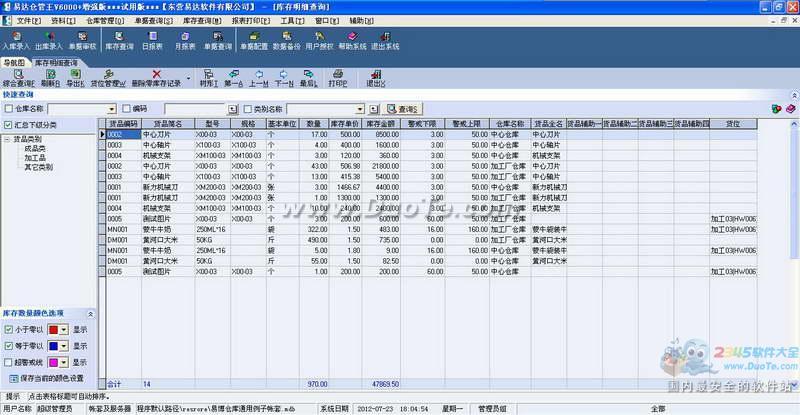Collapse the 库存数量颜色选项 panel
The image size is (800, 415).
(92, 314)
